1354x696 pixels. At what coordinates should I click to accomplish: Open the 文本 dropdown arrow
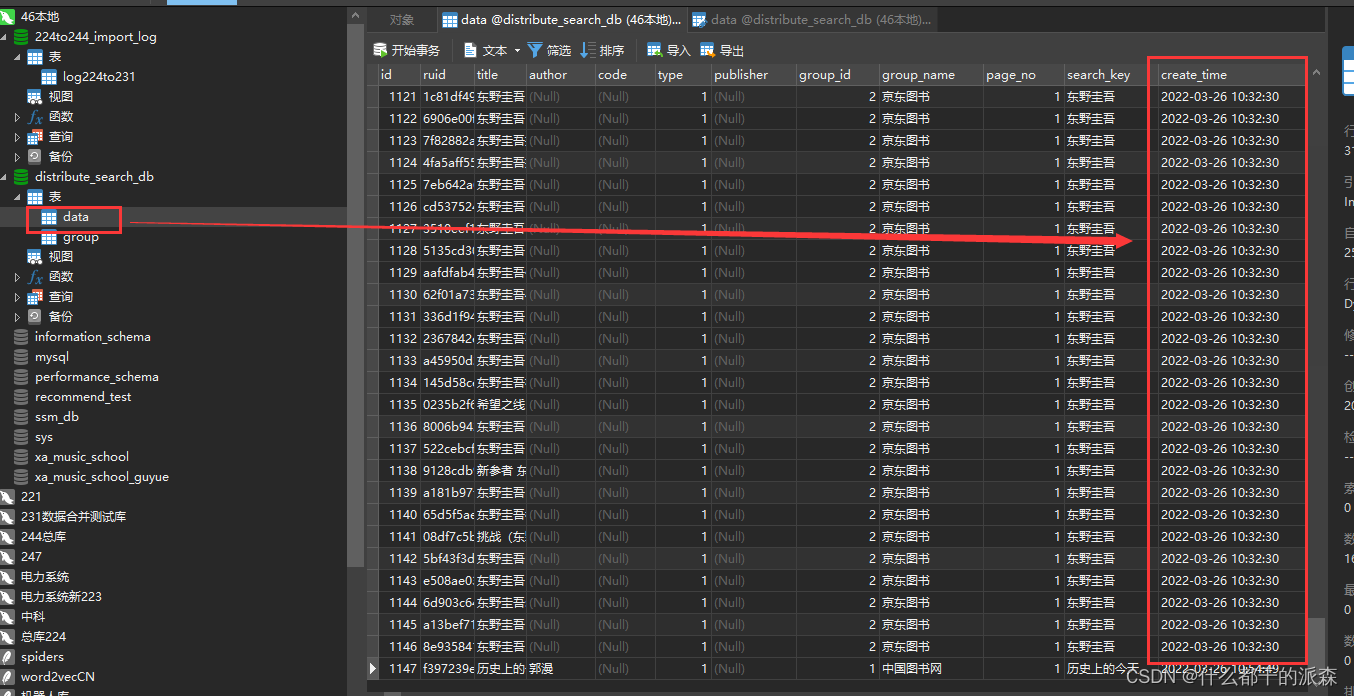point(517,50)
